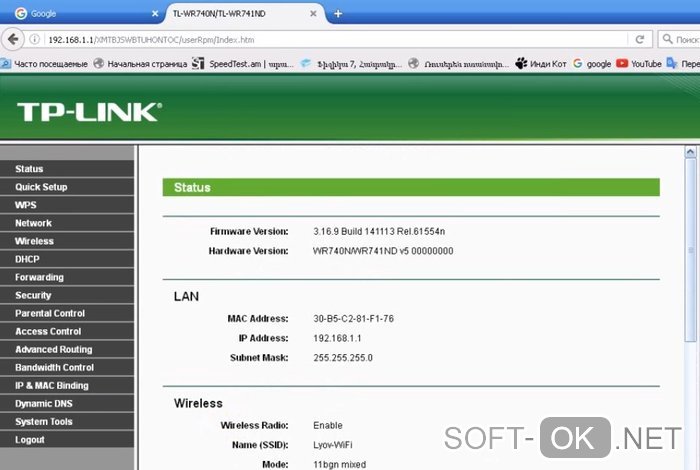700x470 pixels.
Task: Click the LAN section heading
Action: coord(186,296)
